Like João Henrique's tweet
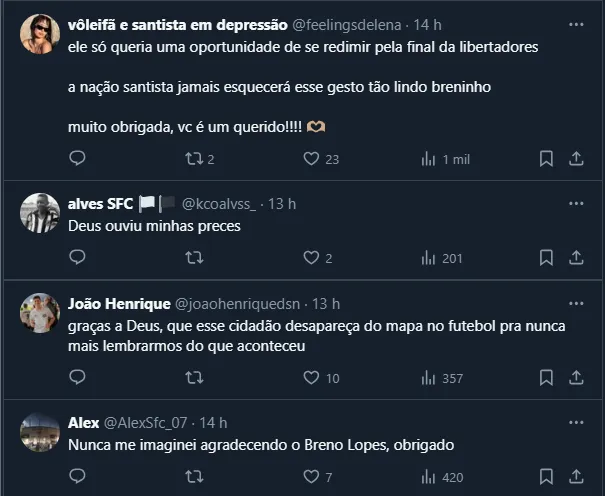 tap(311, 378)
